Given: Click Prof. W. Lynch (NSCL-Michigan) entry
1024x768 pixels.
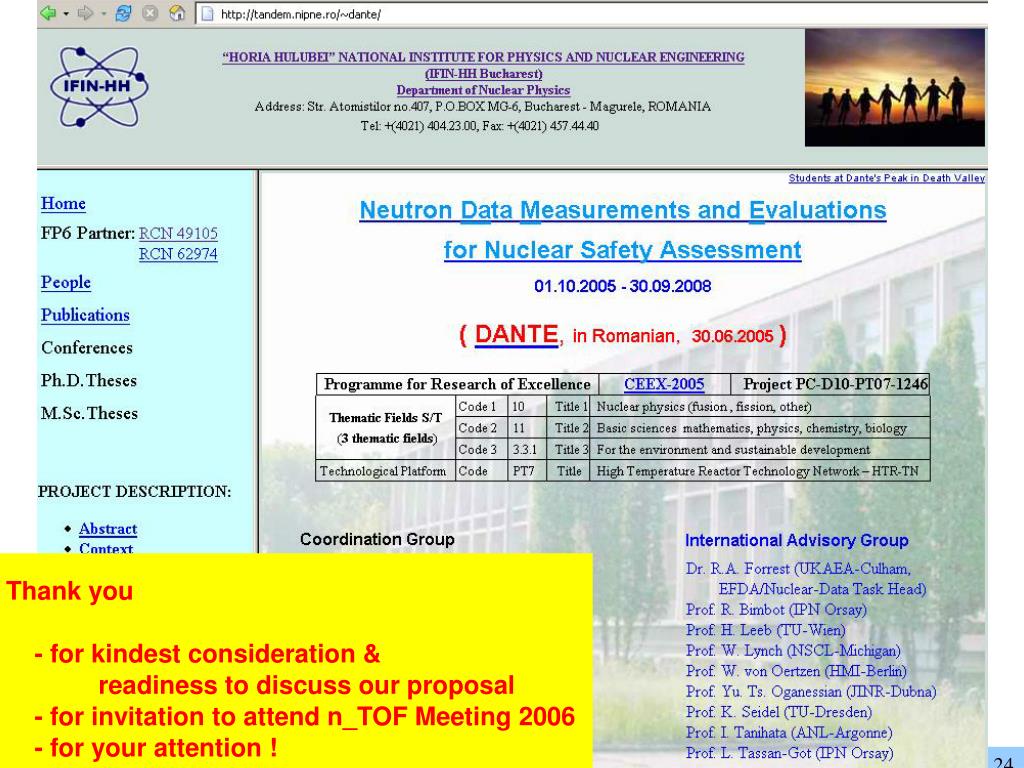Looking at the screenshot, I should [793, 651].
